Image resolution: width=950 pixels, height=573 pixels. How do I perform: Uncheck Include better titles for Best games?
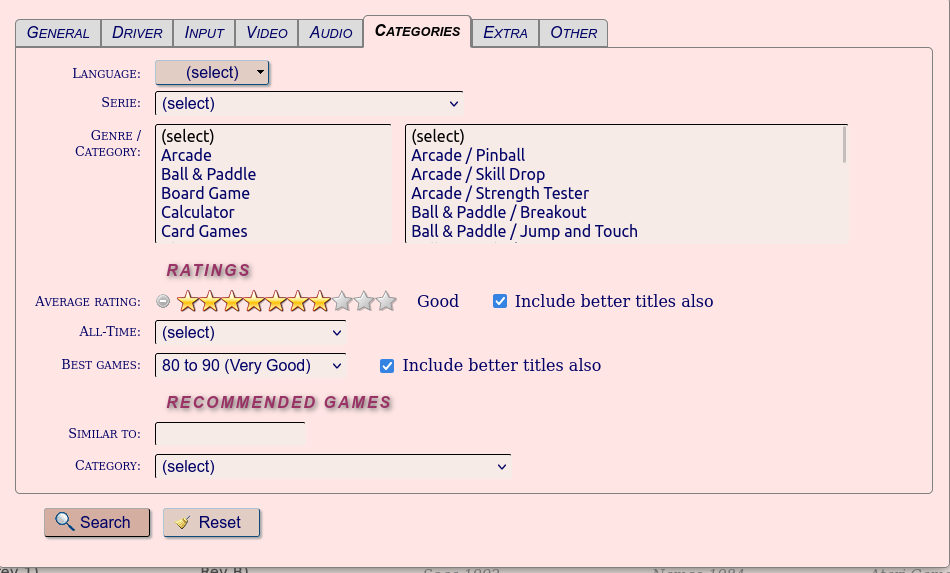[387, 366]
